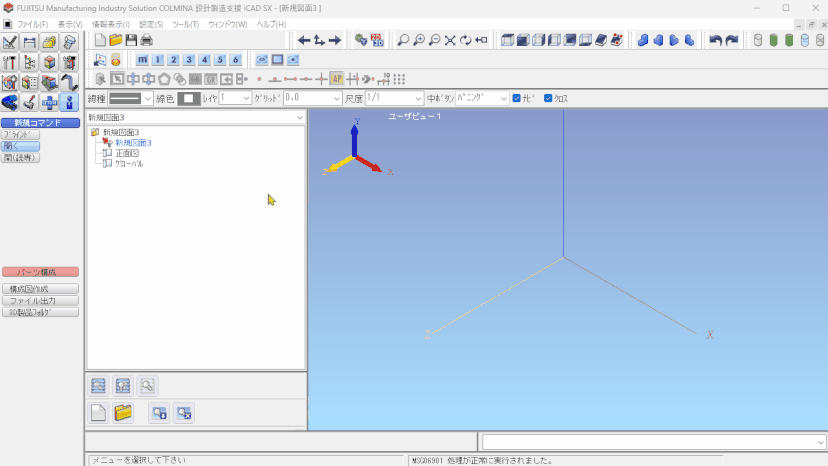Uncheck the クロス checkbox
The width and height of the screenshot is (828, 466).
coord(548,98)
